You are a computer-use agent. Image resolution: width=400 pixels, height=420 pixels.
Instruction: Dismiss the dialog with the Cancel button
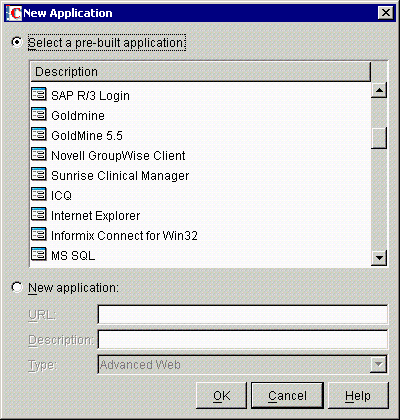pos(287,396)
